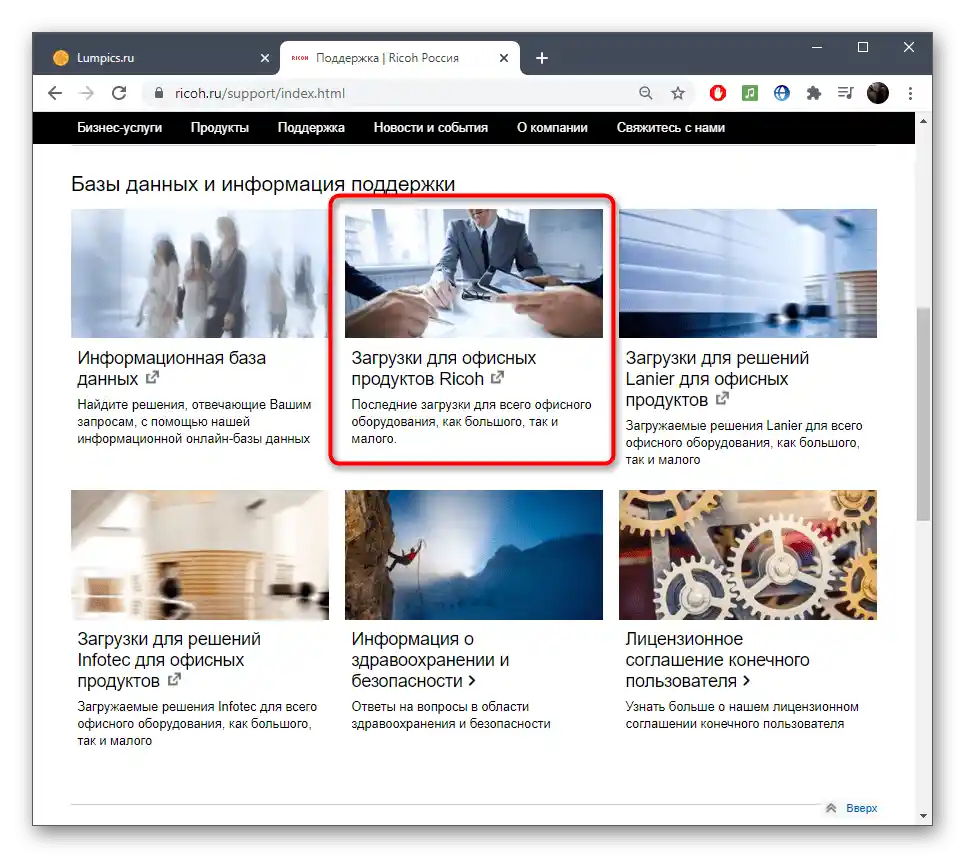
Task: Click the blurred walking people thumbnail
Action: pos(199,273)
